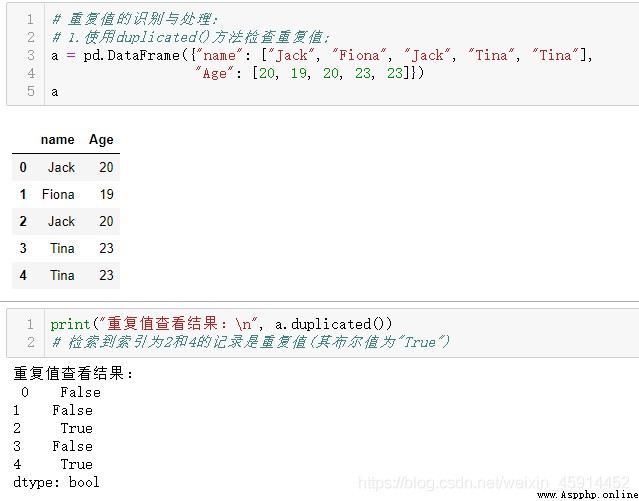639x501 pixels.
Task: Select row index 0 in the output table
Action: [x=23, y=167]
